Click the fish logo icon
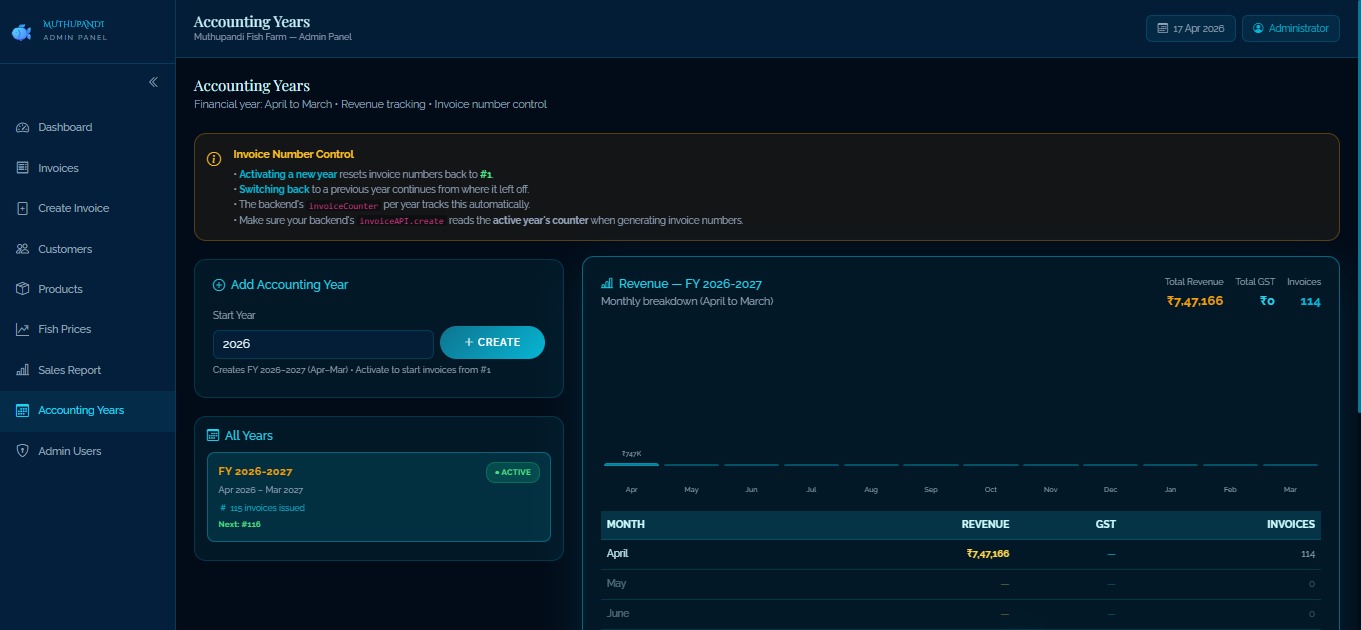 pyautogui.click(x=22, y=32)
